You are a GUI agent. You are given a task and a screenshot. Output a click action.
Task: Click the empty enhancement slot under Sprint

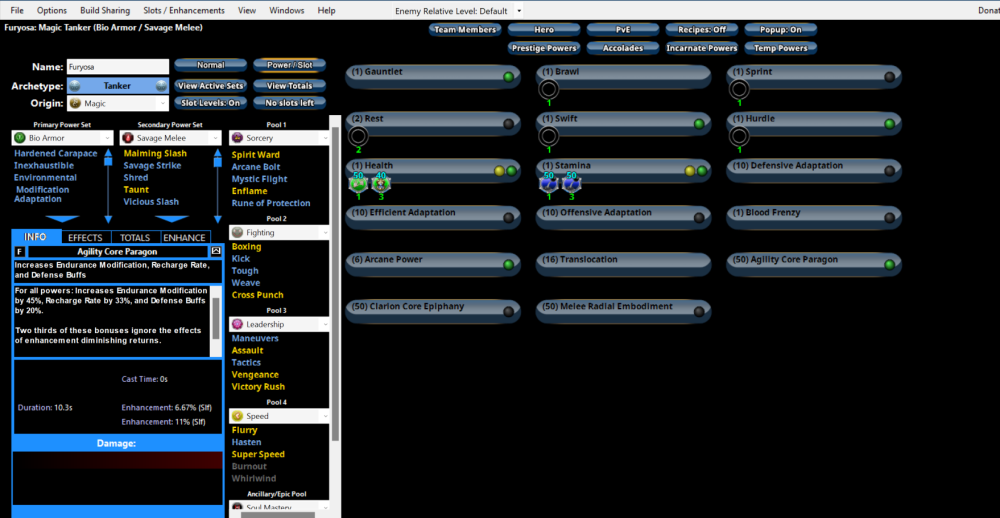tap(739, 90)
